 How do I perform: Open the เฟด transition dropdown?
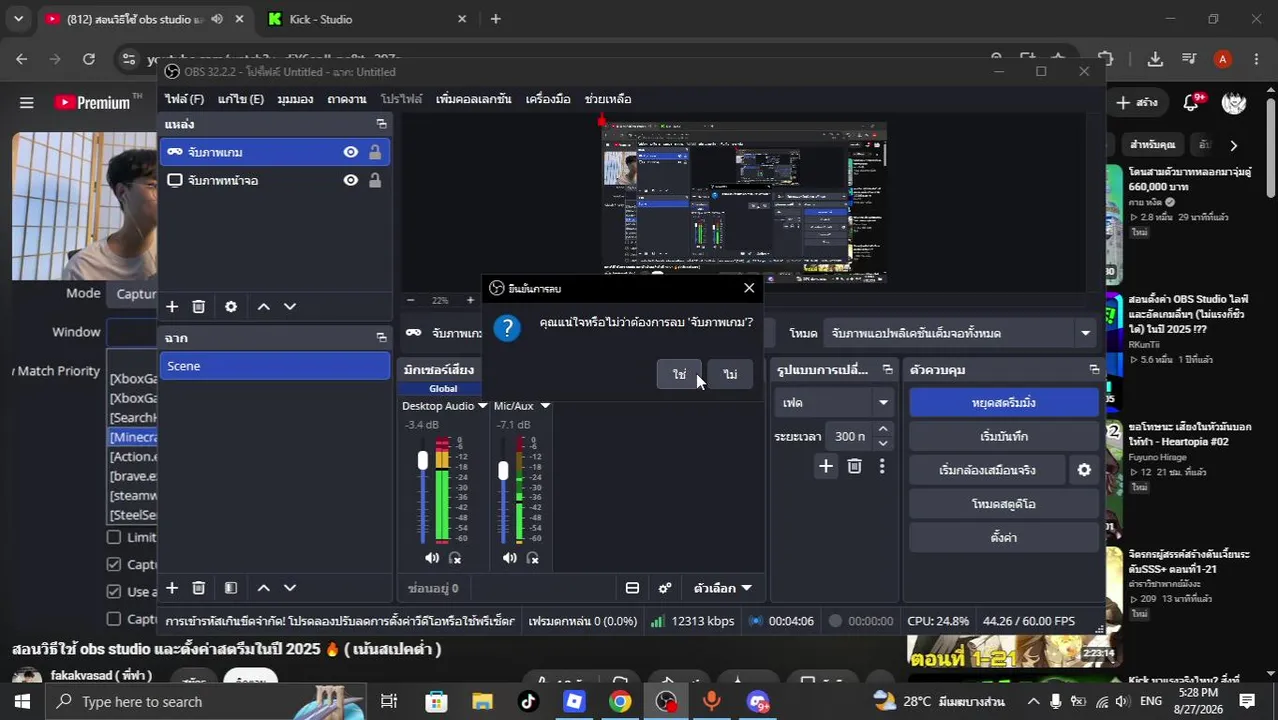pyautogui.click(x=835, y=403)
